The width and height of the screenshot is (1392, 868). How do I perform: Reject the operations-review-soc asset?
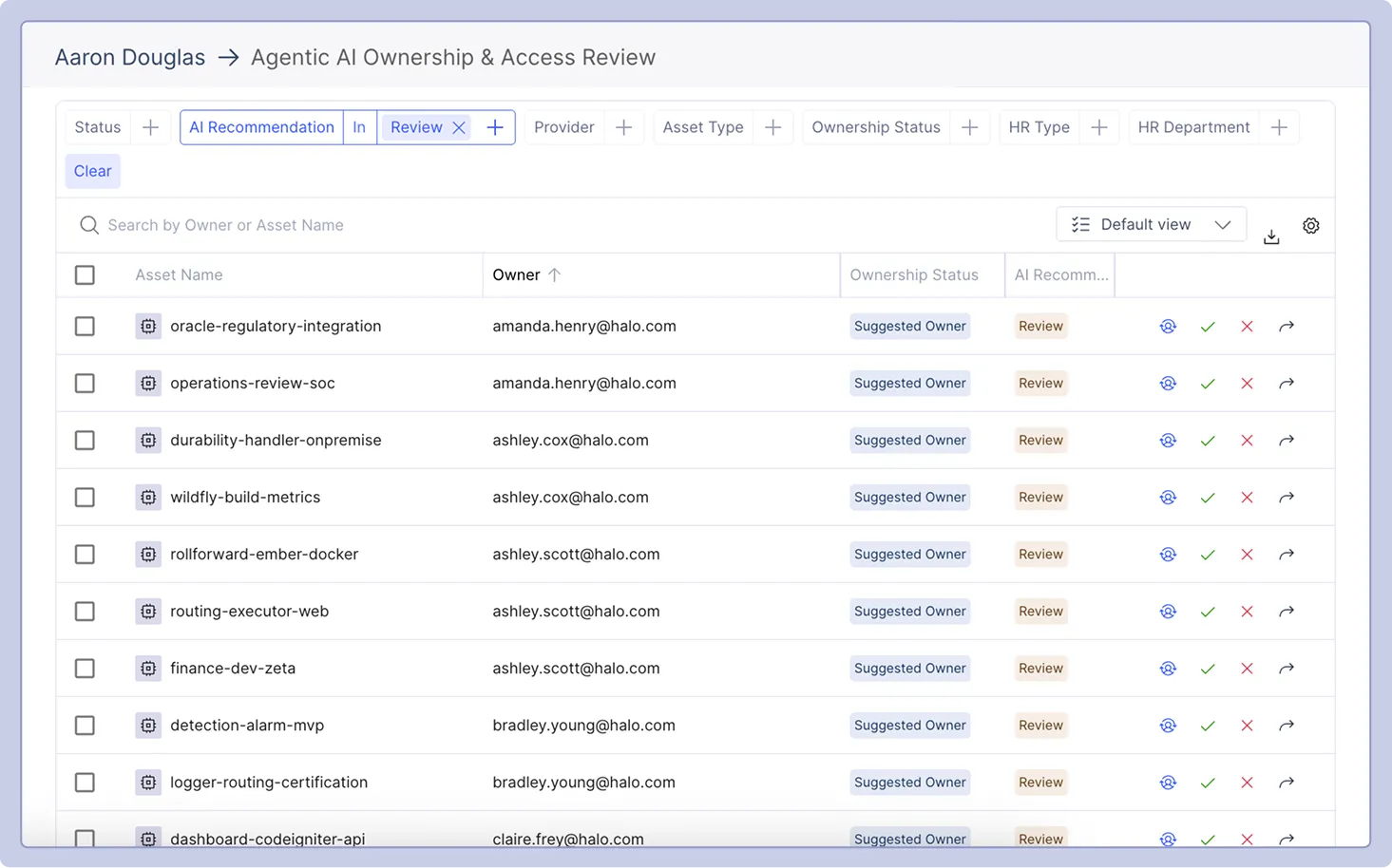click(1247, 384)
